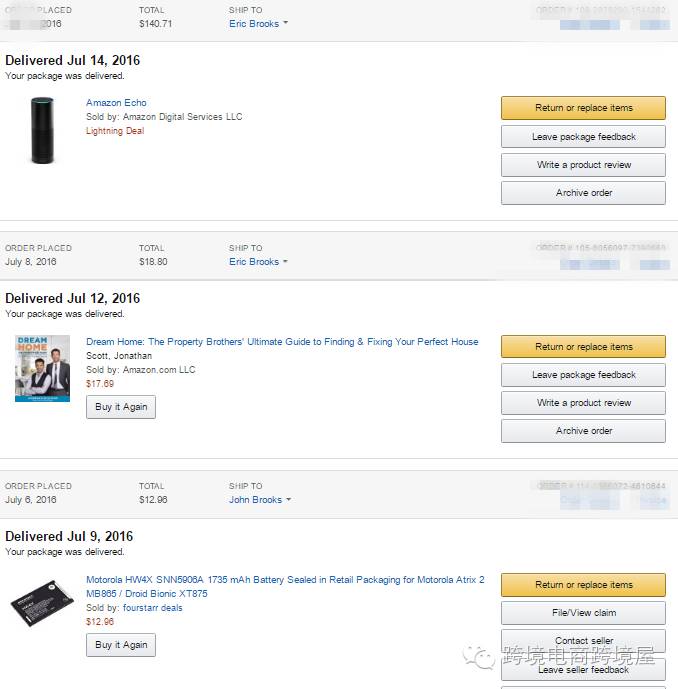This screenshot has height=689, width=678.
Task: Archive the Amazon Echo order
Action: coord(583,193)
